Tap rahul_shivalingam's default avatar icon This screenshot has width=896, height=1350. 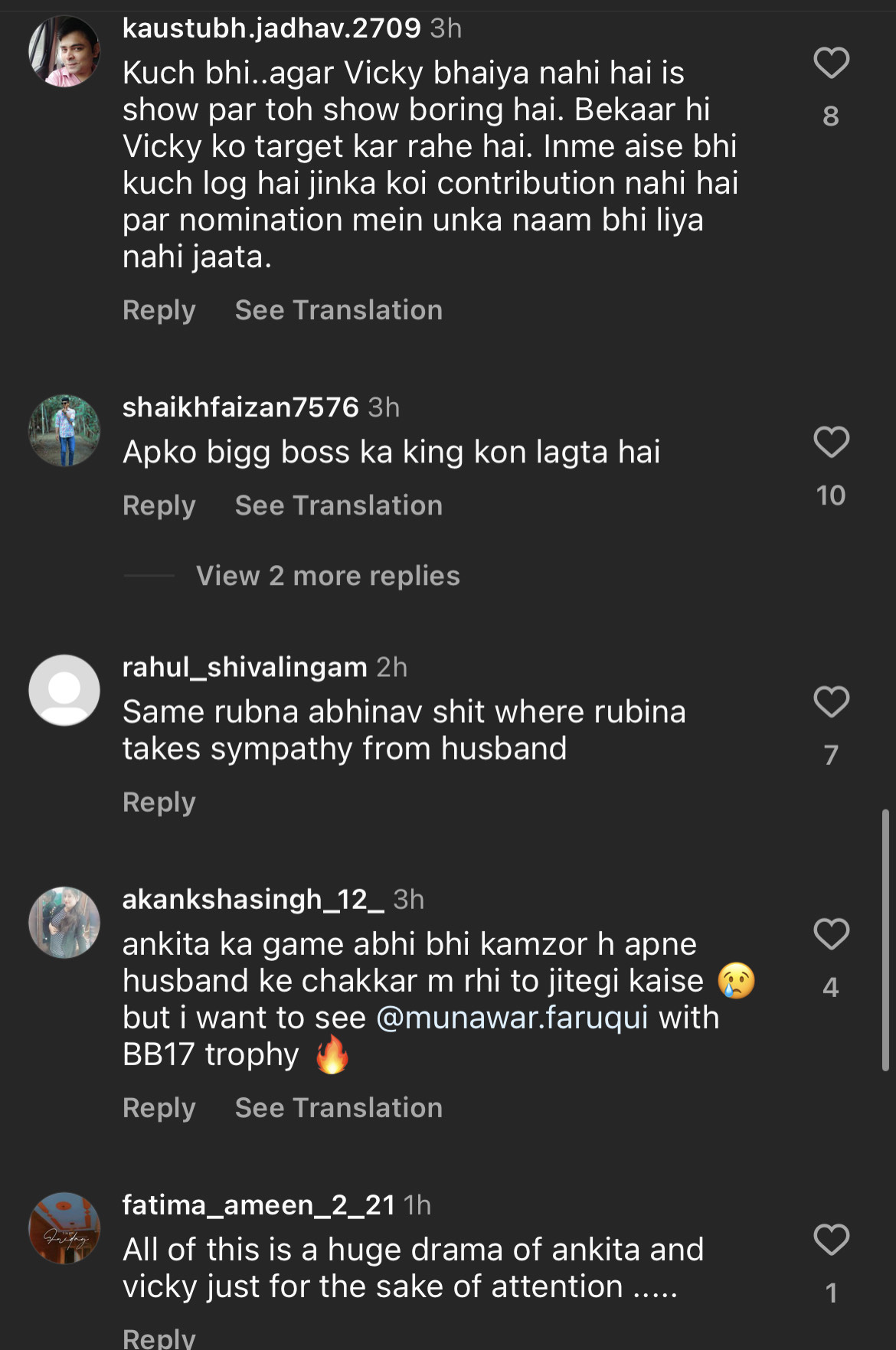pyautogui.click(x=64, y=690)
